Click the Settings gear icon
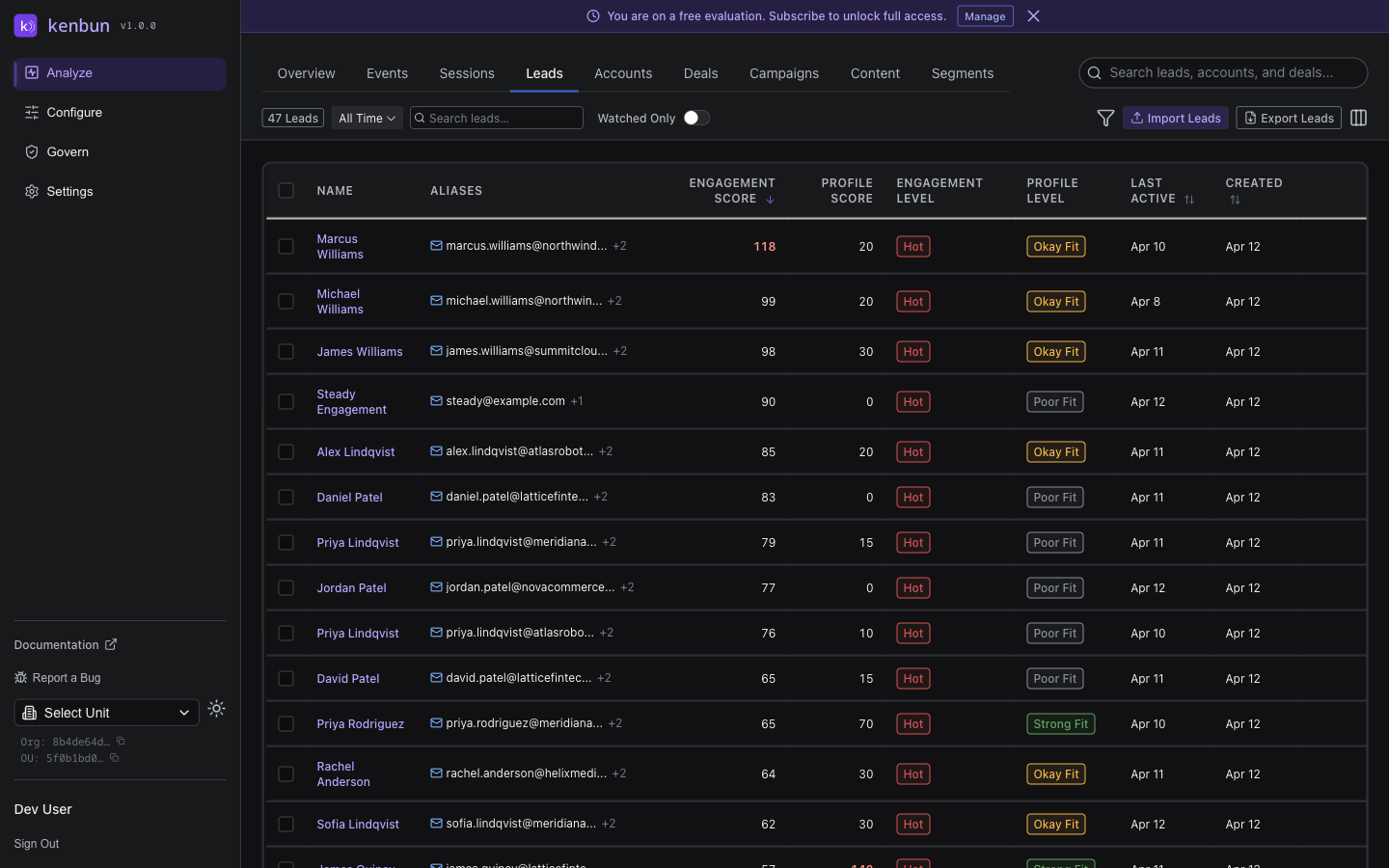Image resolution: width=1389 pixels, height=868 pixels. tap(32, 192)
